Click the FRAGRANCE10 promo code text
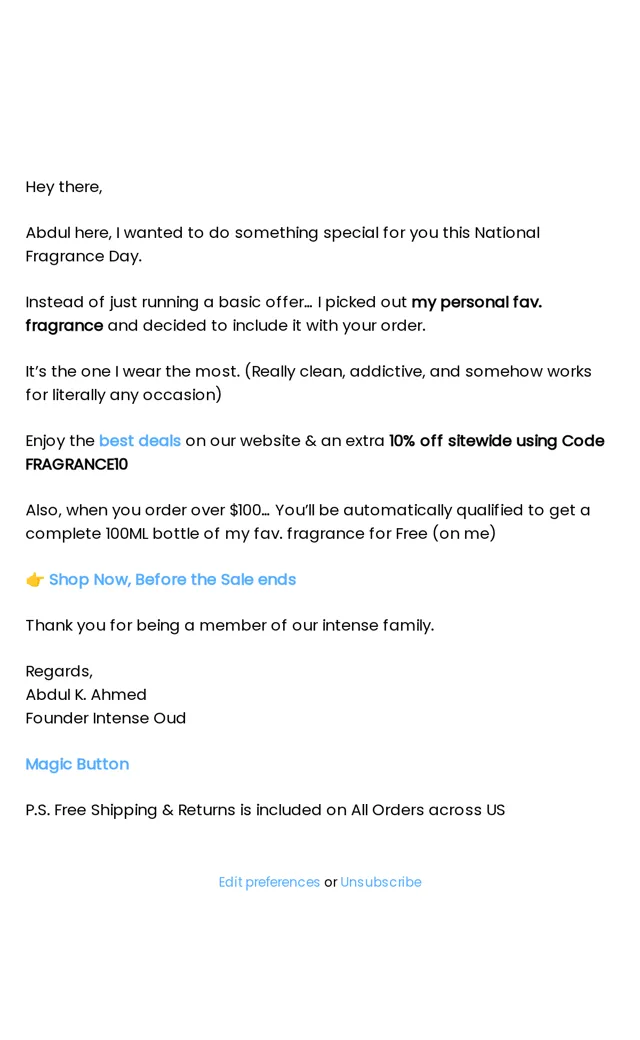Viewport: 640px width, 1040px height. [77, 464]
